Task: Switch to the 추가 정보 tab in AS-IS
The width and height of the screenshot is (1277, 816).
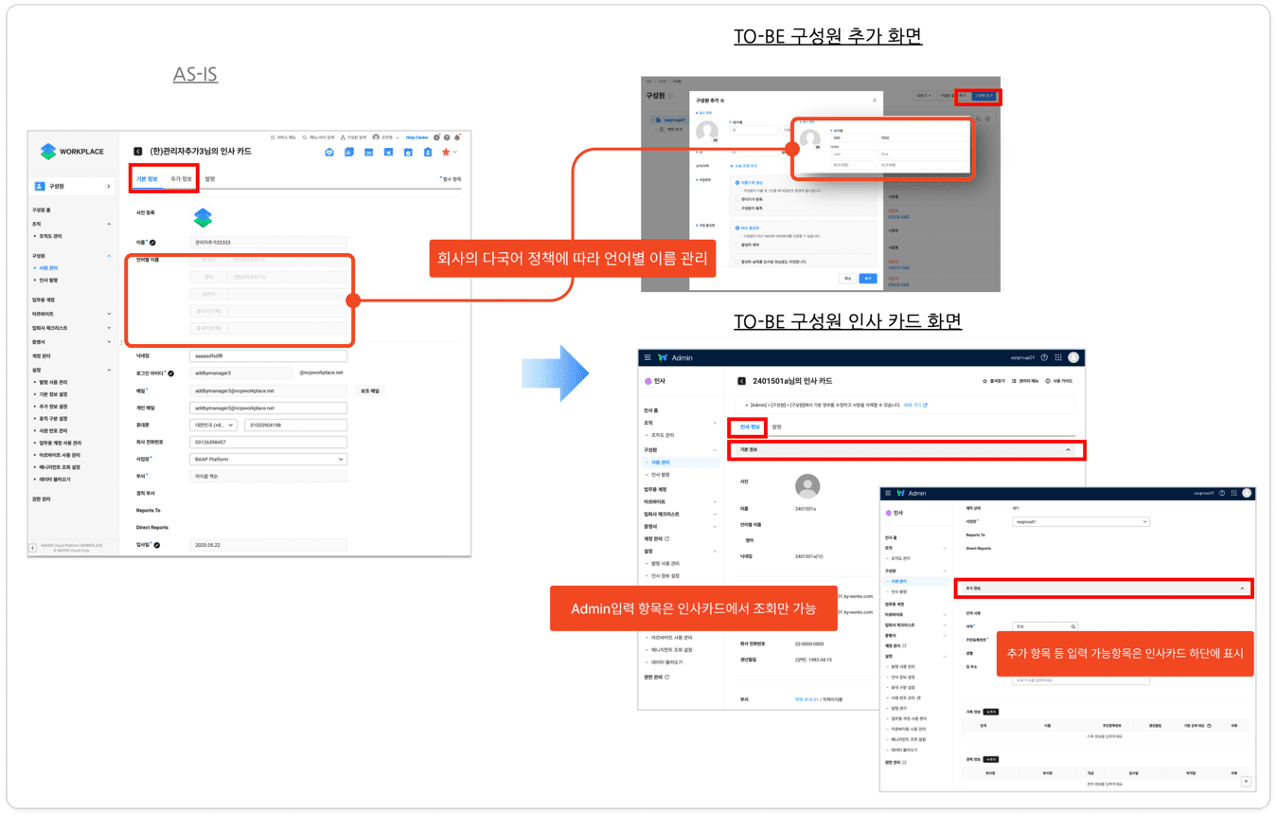Action: point(181,179)
